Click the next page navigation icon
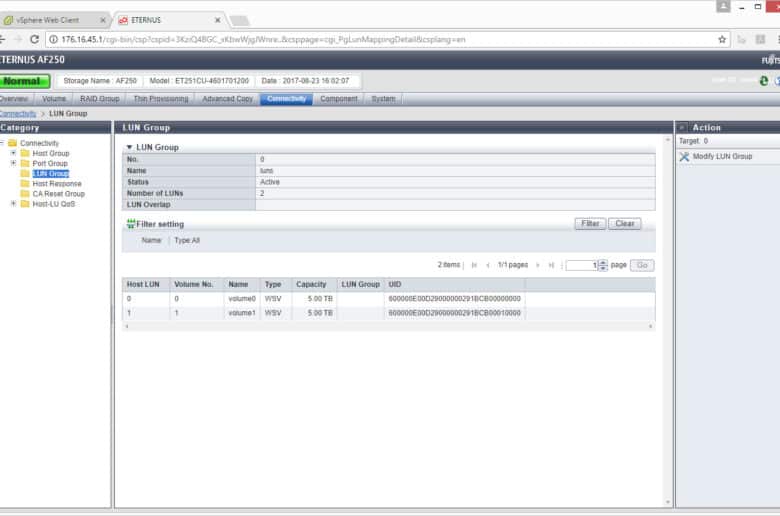The height and width of the screenshot is (516, 780). coord(538,265)
